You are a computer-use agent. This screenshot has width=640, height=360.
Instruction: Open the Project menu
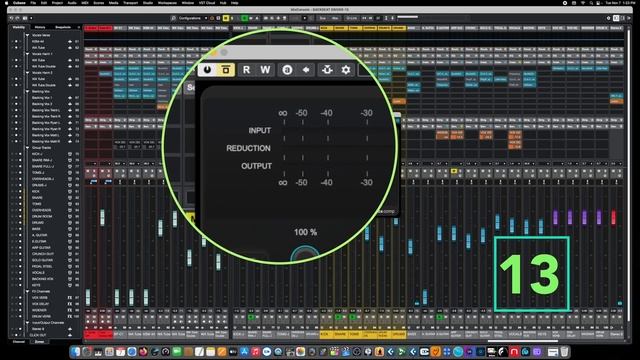pos(57,3)
